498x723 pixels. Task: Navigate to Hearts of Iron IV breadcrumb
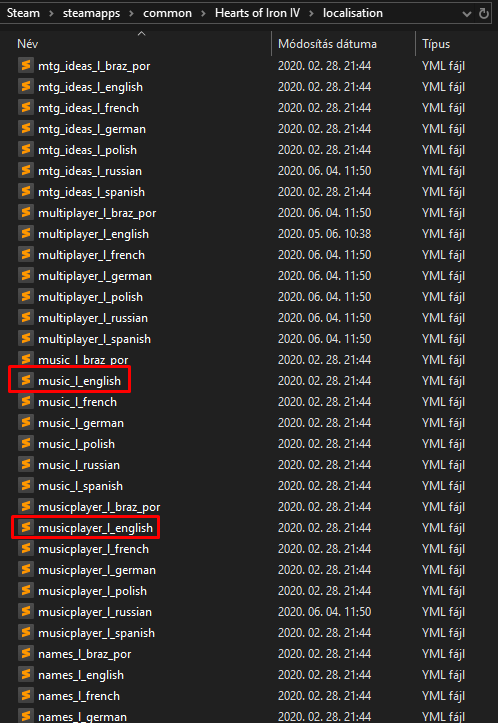[x=257, y=13]
